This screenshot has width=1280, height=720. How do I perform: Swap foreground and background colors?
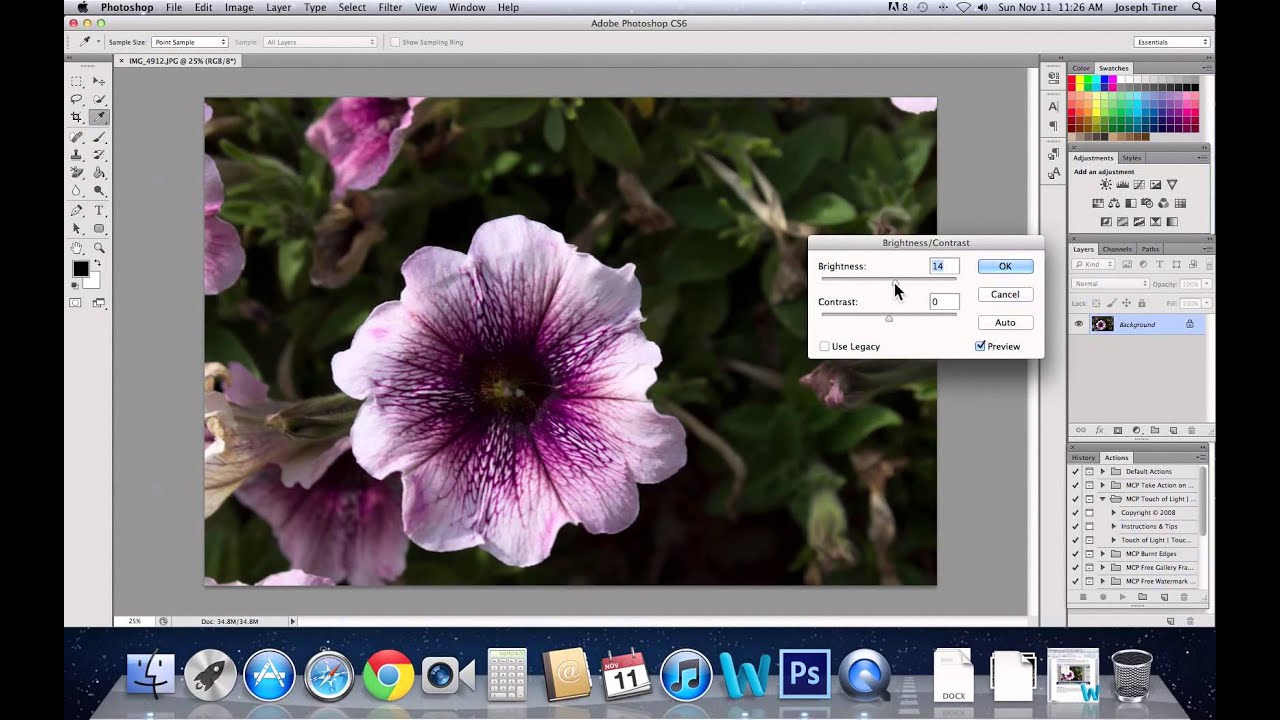click(x=97, y=263)
